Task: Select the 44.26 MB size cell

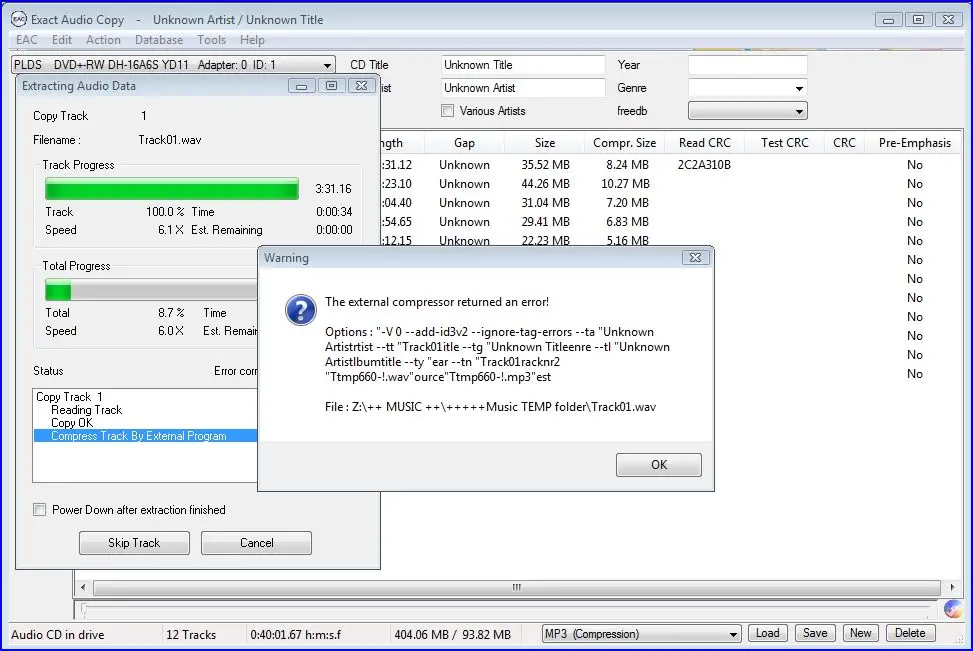Action: point(545,184)
